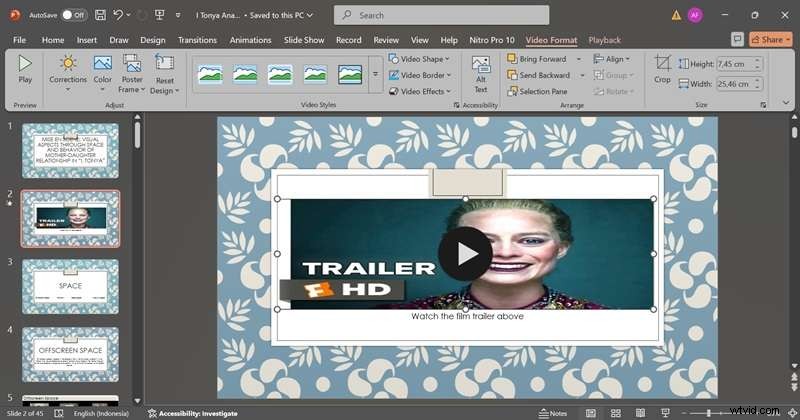800x420 pixels.
Task: Click the Notes button in status bar
Action: point(553,413)
